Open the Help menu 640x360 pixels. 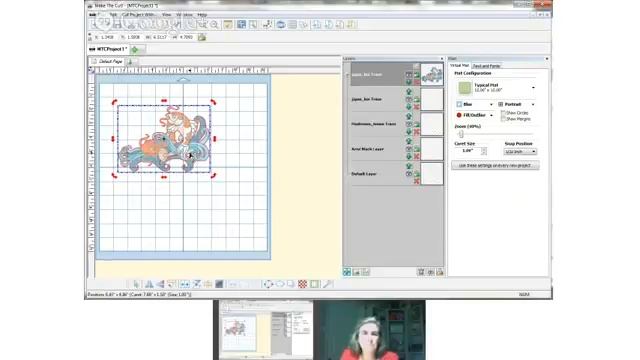[x=202, y=15]
